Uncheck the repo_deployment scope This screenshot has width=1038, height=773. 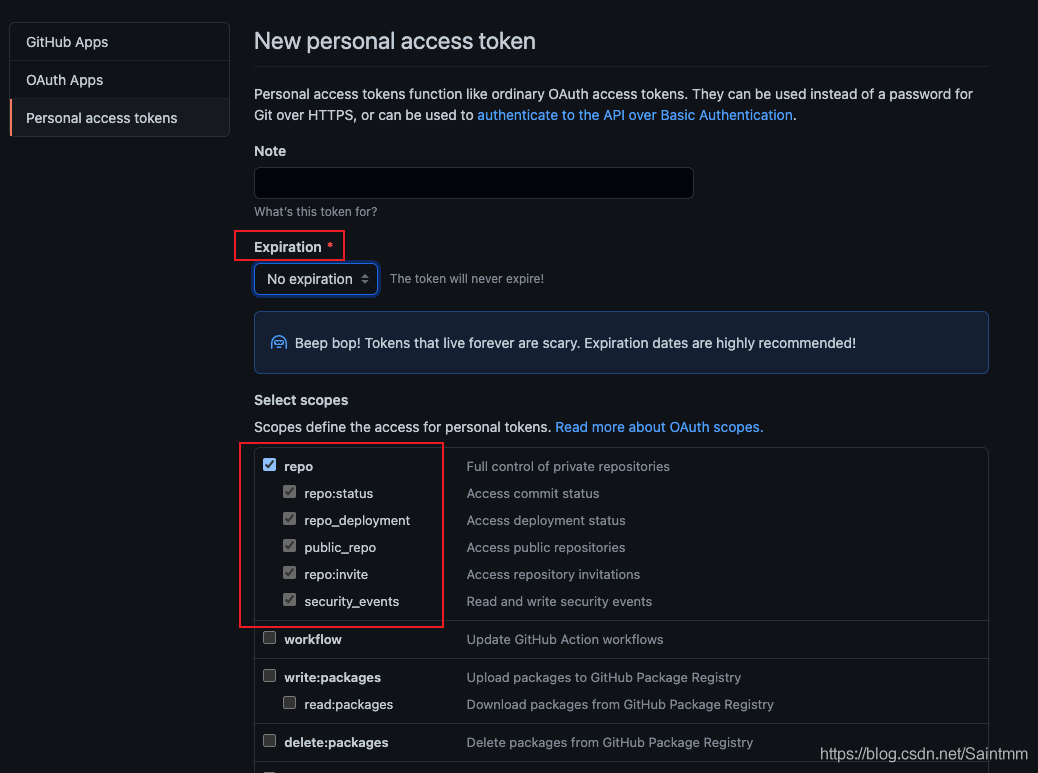289,519
